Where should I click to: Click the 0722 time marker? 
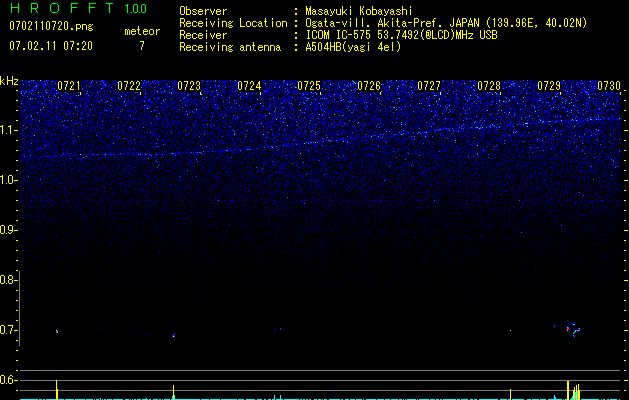129,86
